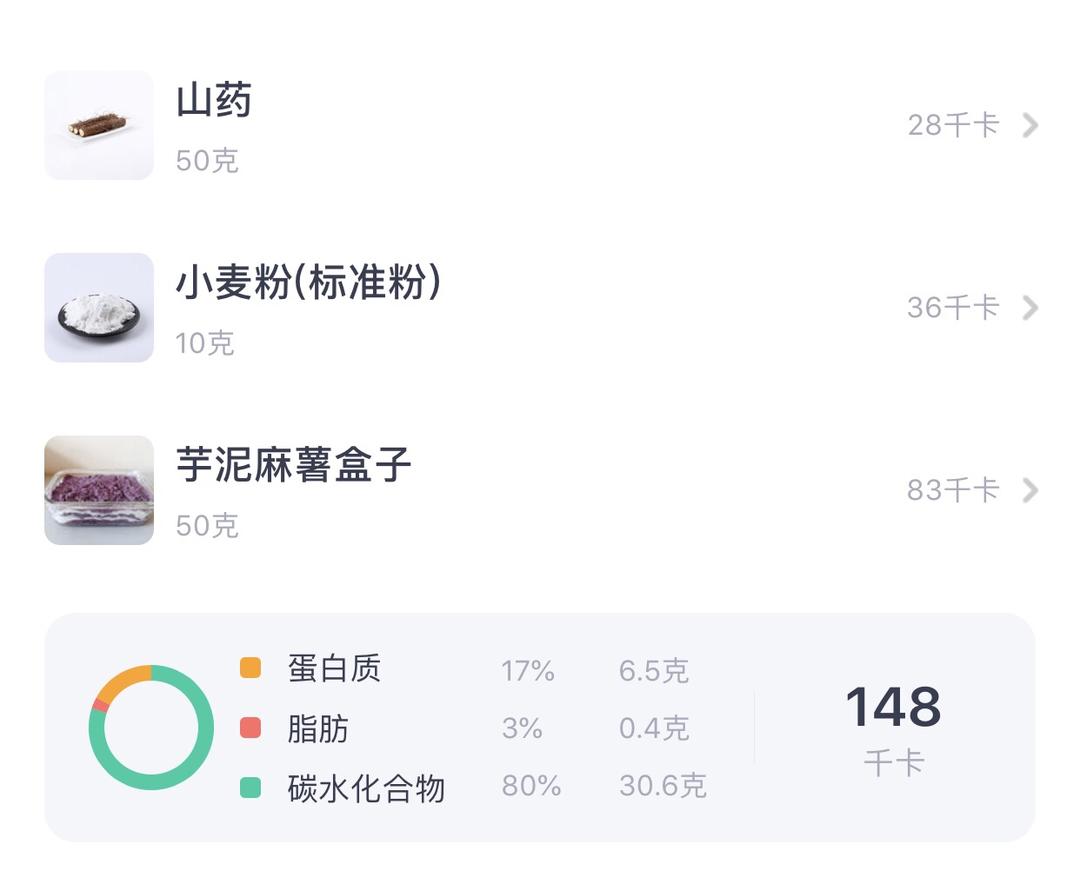Click the 28千卡 calorie value
Viewport: 1080px width, 891px height.
tap(952, 125)
